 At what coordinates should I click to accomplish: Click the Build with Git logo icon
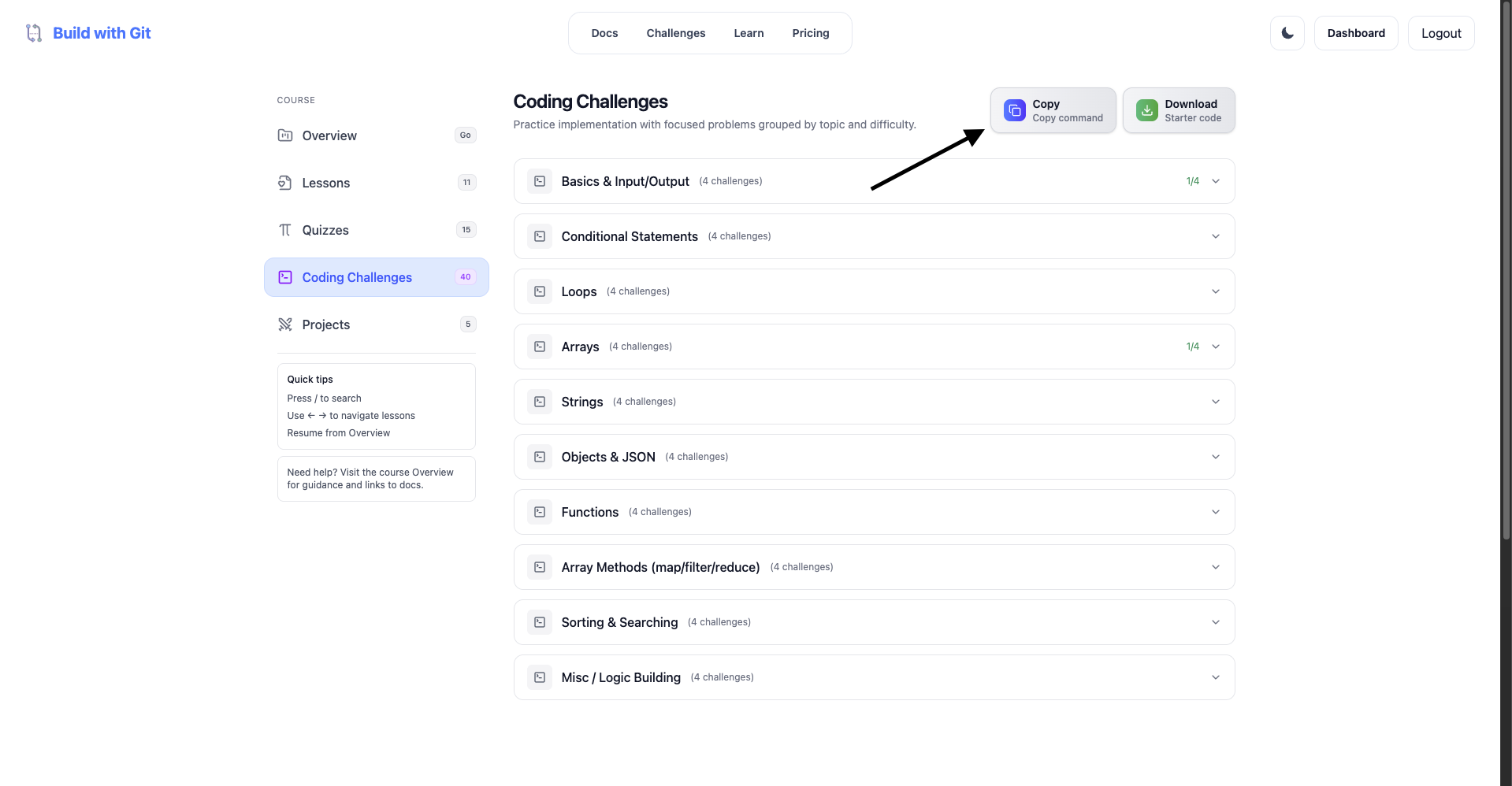pos(33,32)
